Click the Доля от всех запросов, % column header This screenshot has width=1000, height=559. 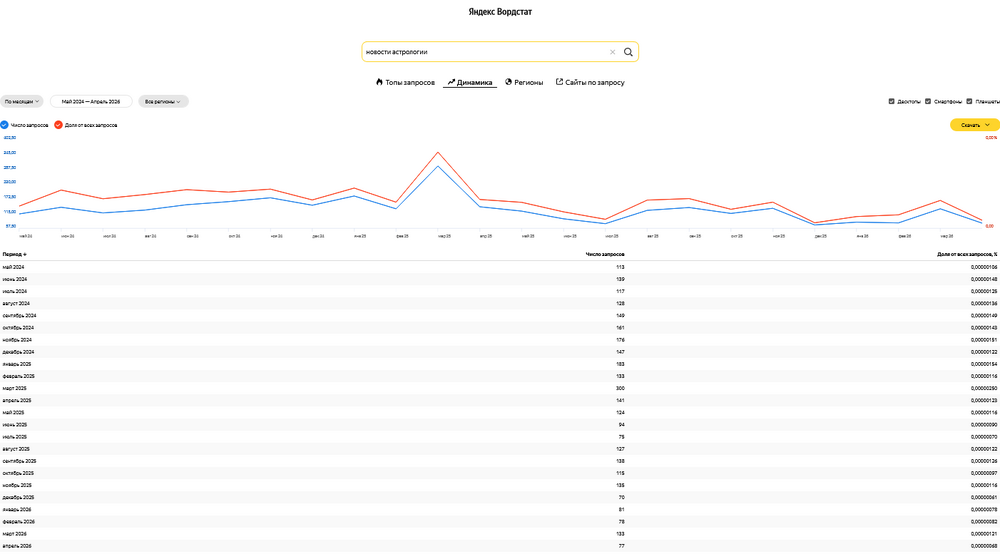point(967,254)
